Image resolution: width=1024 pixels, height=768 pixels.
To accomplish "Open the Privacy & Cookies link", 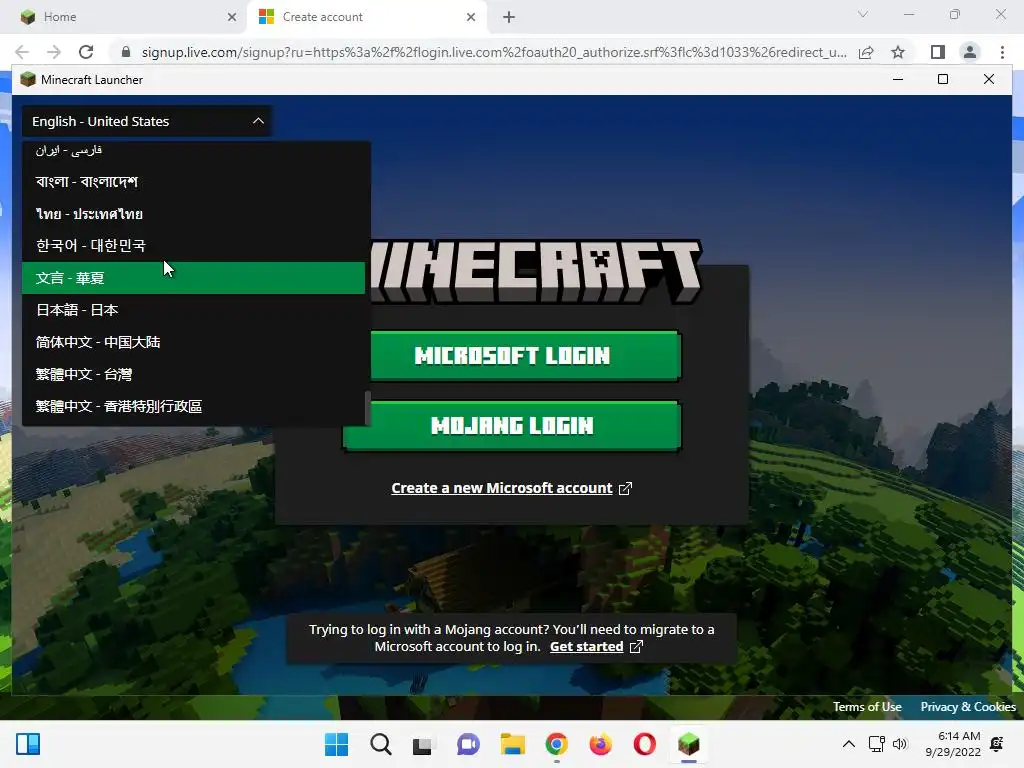I will (x=968, y=707).
